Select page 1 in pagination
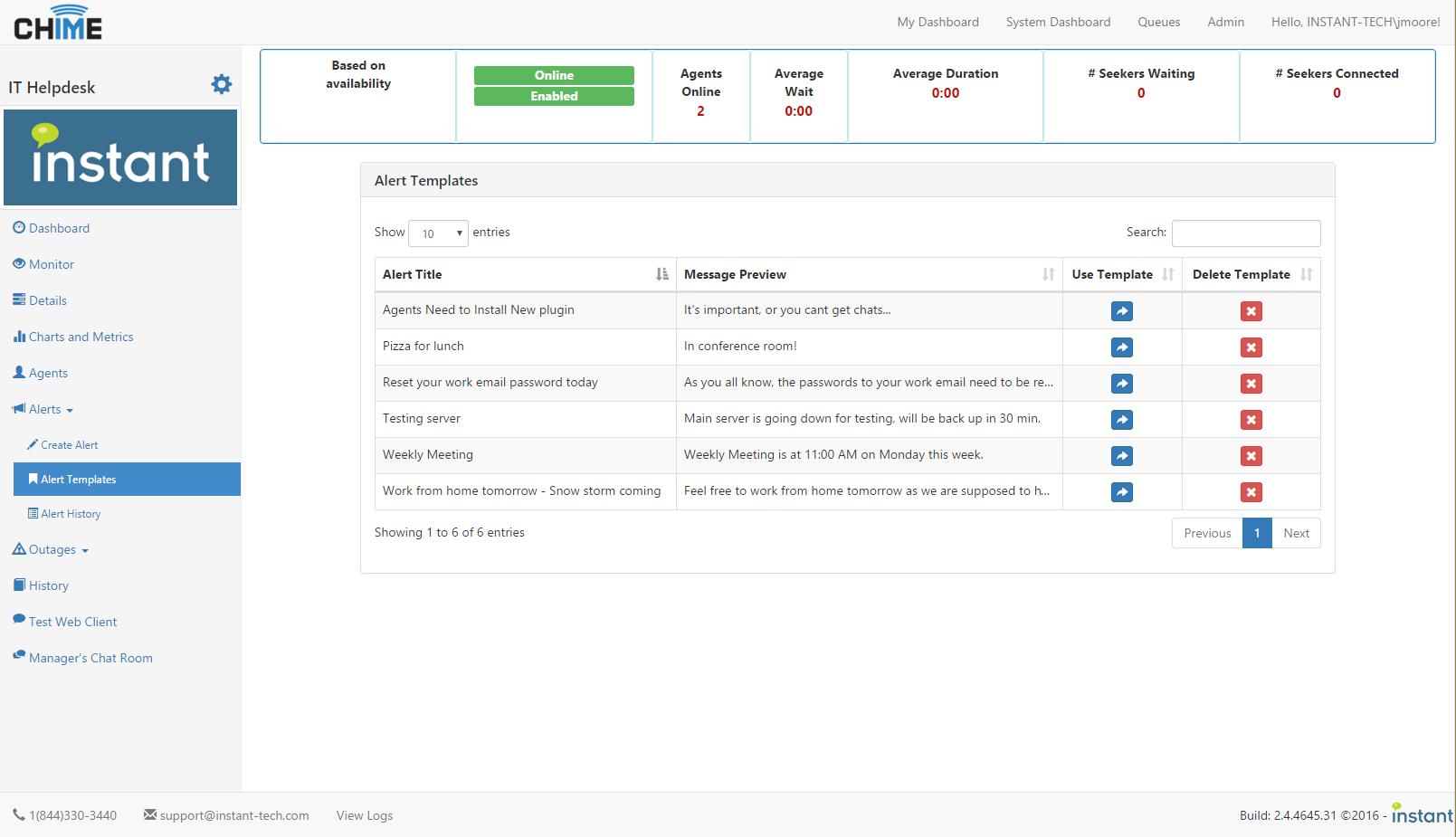This screenshot has width=1456, height=837. [x=1257, y=533]
